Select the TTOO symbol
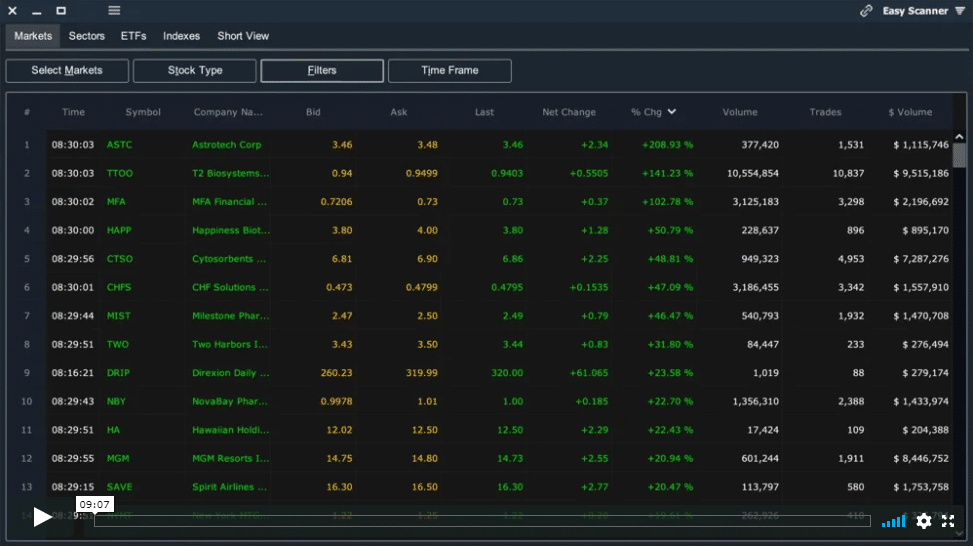This screenshot has height=546, width=973. click(120, 173)
